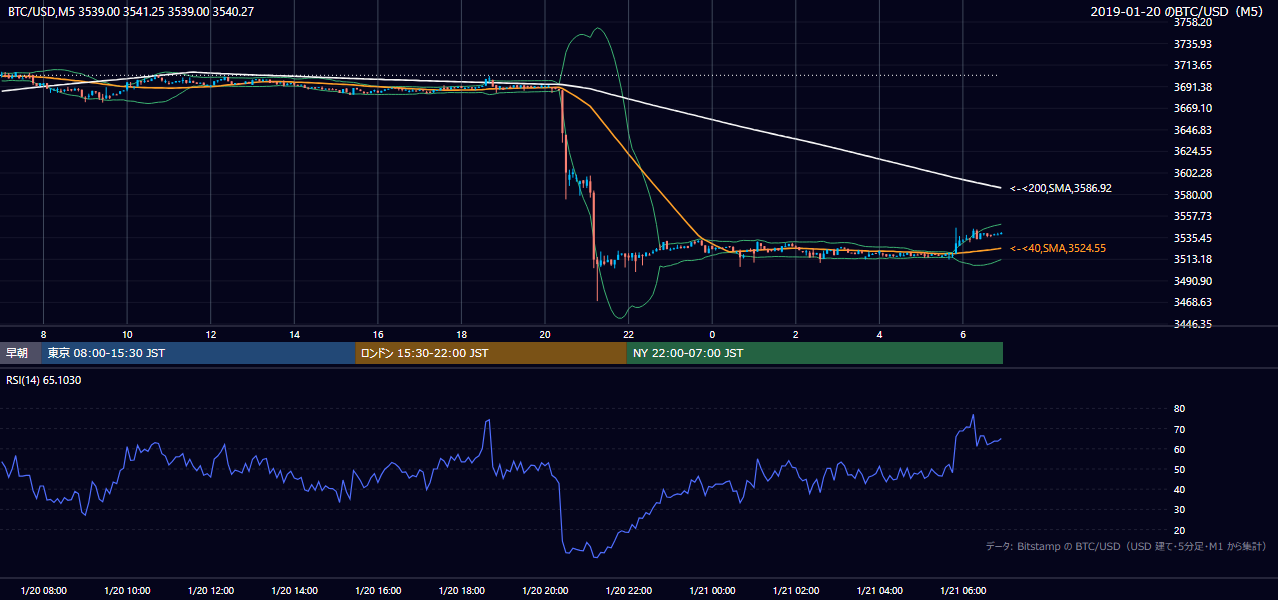Click the 1/20 18:00 bottom time label
This screenshot has width=1278, height=600.
[x=461, y=591]
